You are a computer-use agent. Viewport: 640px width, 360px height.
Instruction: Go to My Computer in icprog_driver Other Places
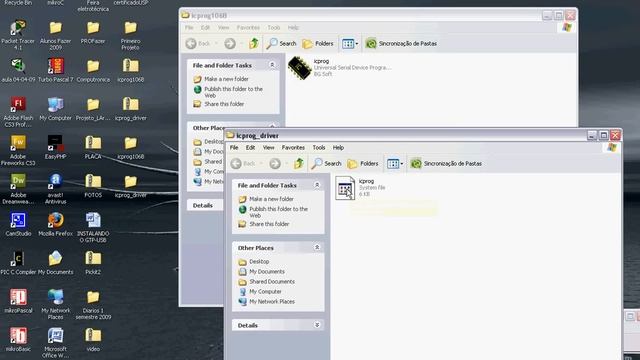click(260, 291)
